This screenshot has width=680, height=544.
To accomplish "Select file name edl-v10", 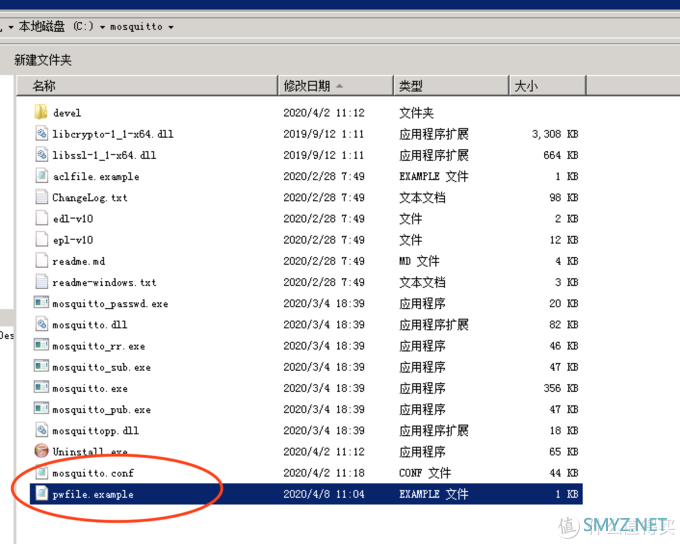I will [73, 219].
